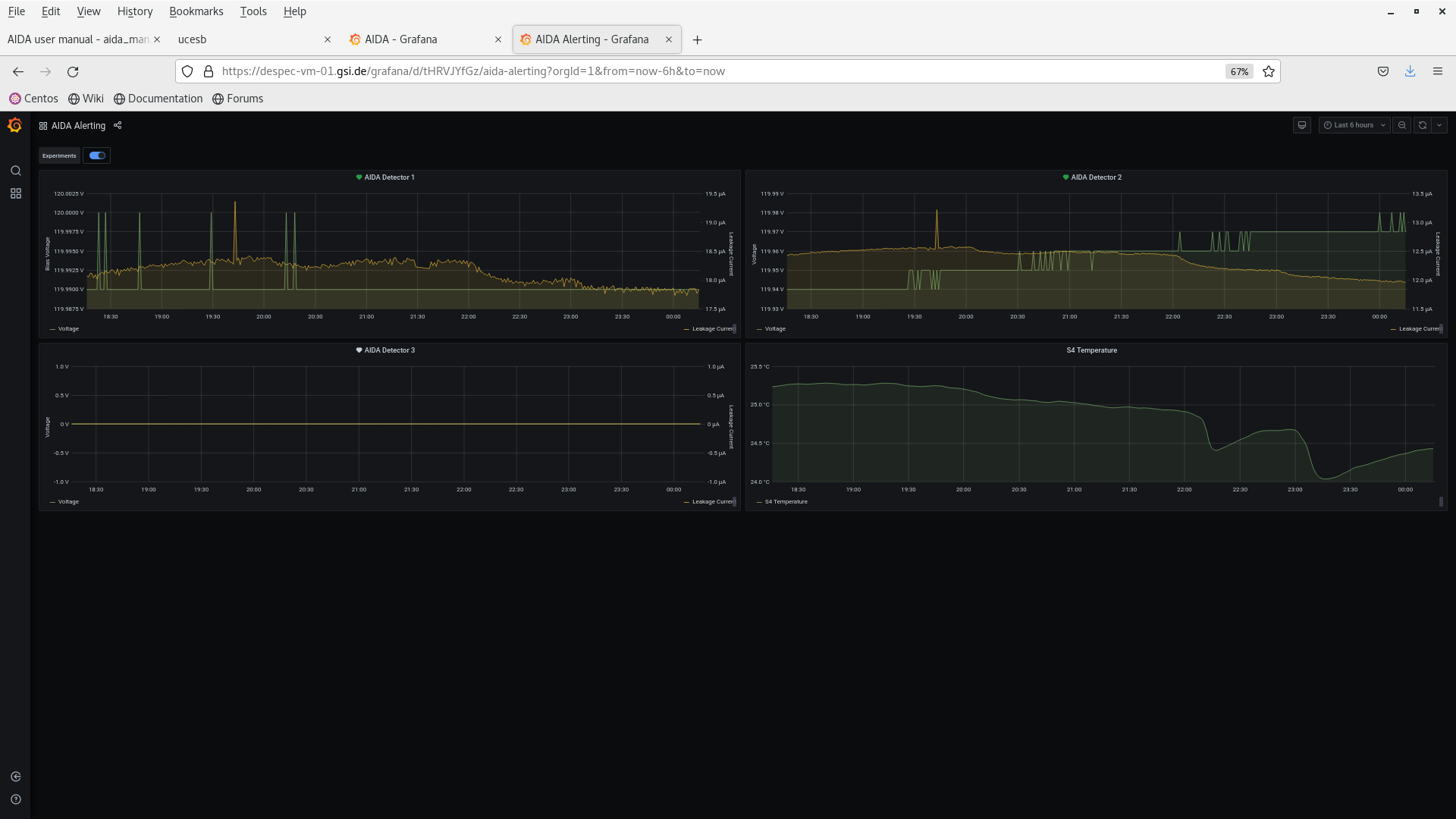Go back to the previous page
Image resolution: width=1456 pixels, height=819 pixels.
(x=18, y=71)
